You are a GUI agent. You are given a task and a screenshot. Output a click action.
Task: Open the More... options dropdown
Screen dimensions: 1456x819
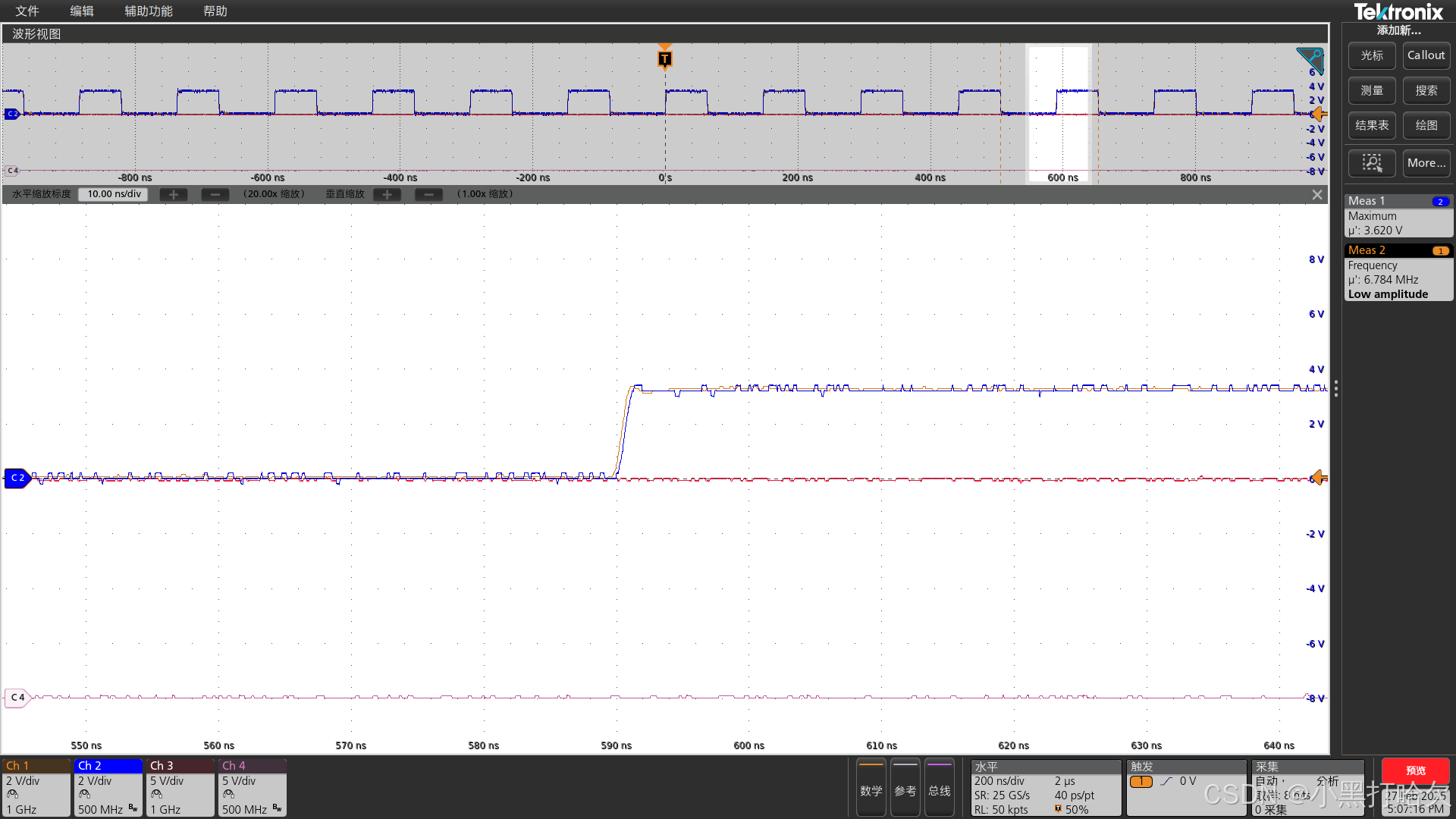tap(1426, 163)
